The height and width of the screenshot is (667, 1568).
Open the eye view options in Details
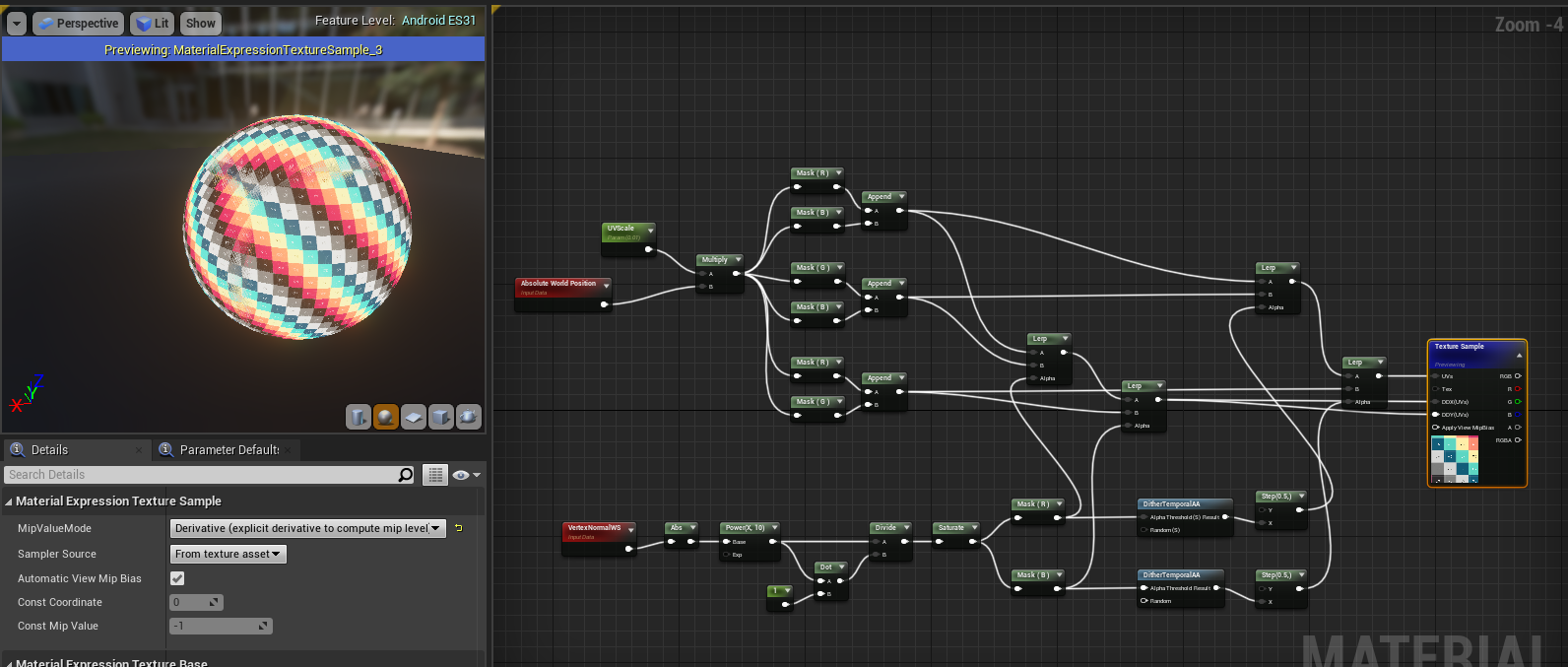point(465,475)
